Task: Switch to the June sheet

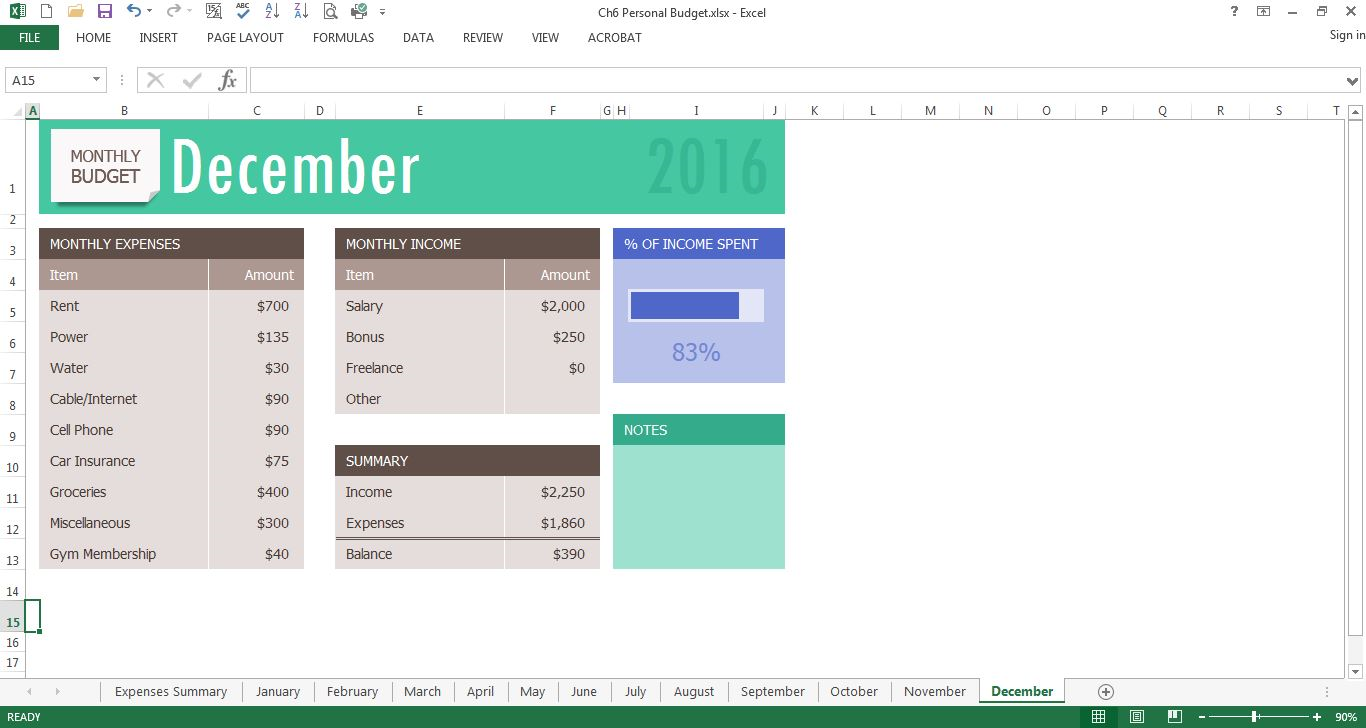Action: 583,691
